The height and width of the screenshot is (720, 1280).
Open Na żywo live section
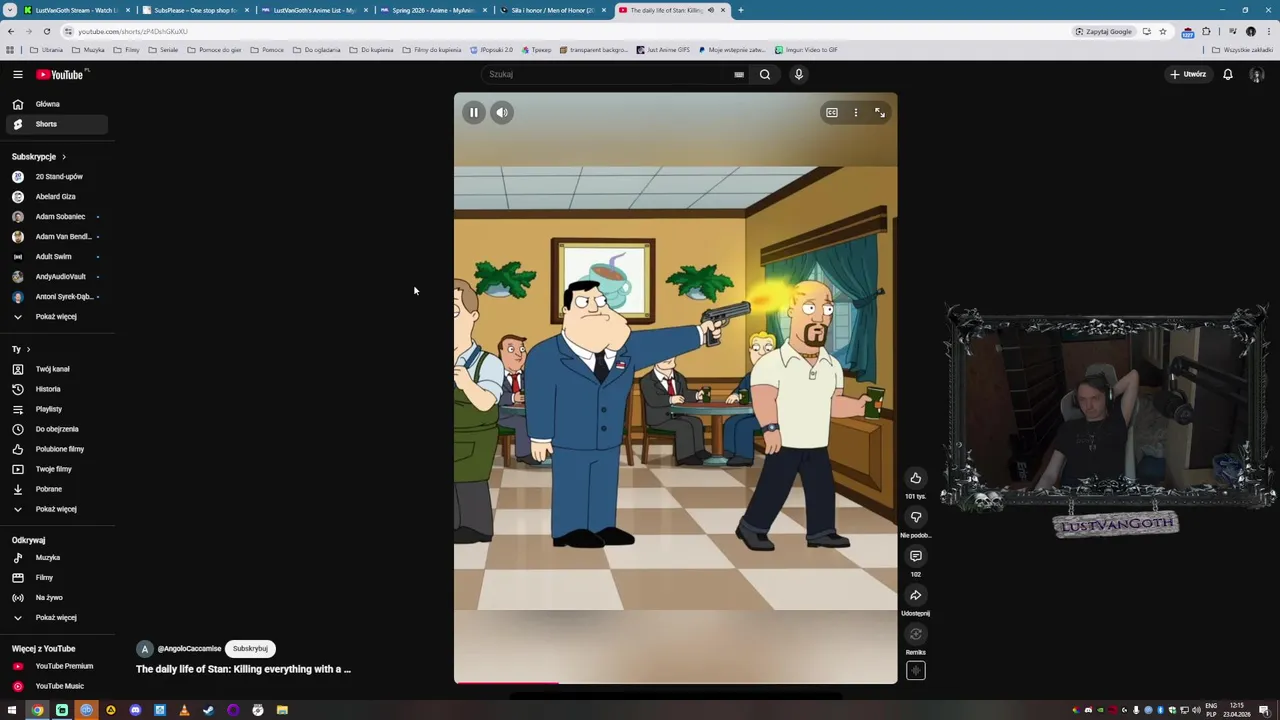[x=55, y=598]
